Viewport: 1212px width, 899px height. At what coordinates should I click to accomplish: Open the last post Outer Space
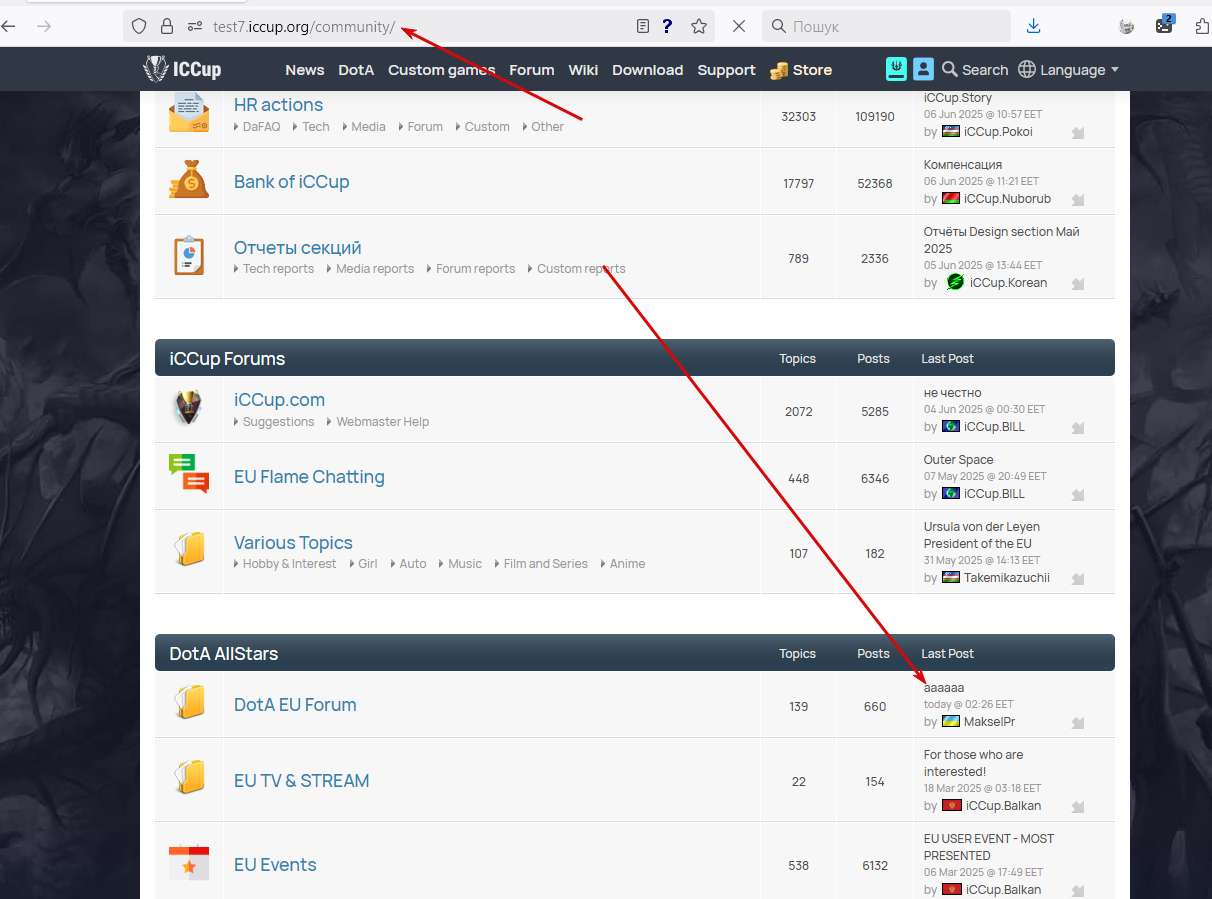tap(959, 460)
